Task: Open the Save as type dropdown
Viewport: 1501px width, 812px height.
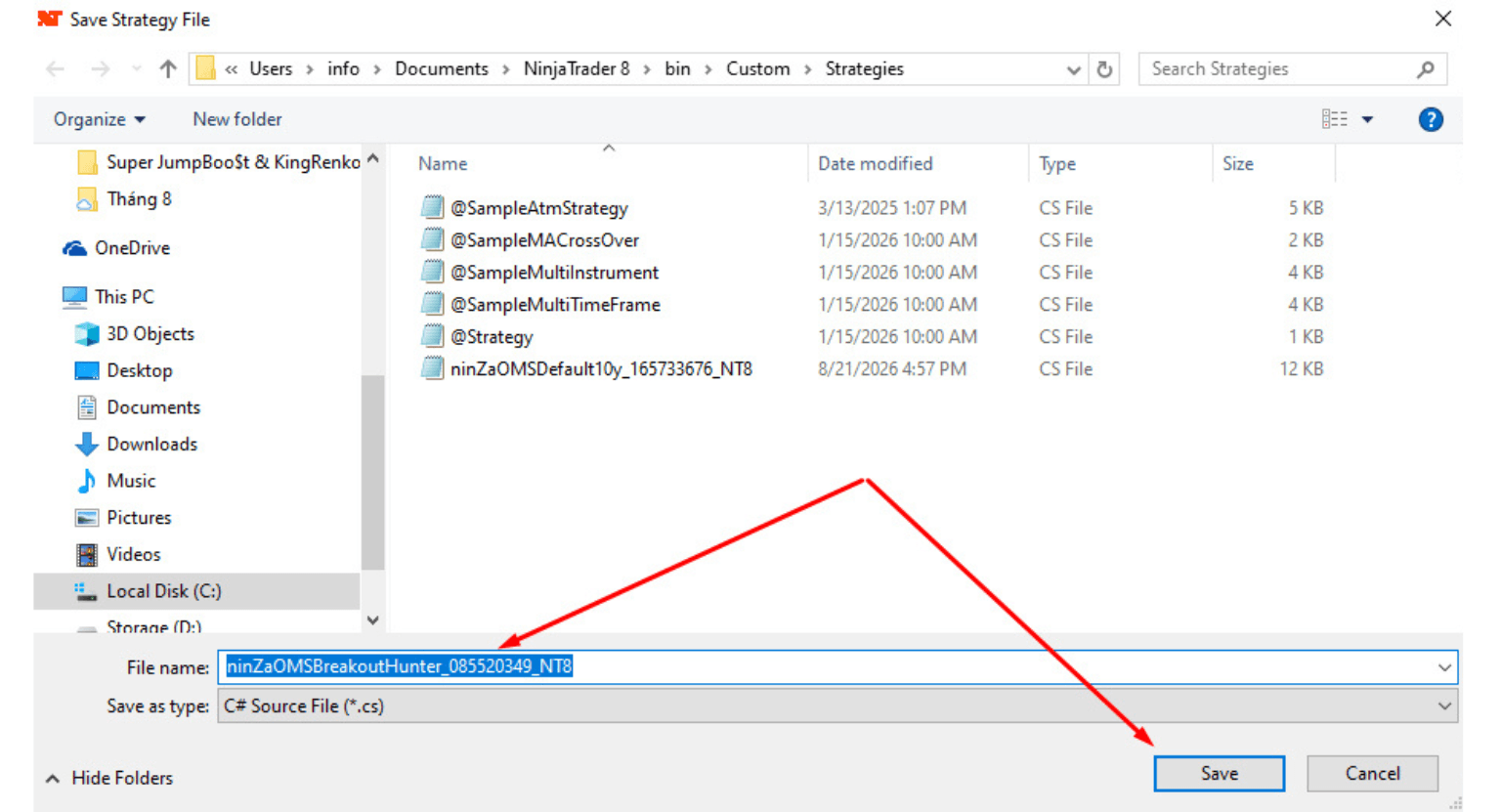Action: [837, 705]
